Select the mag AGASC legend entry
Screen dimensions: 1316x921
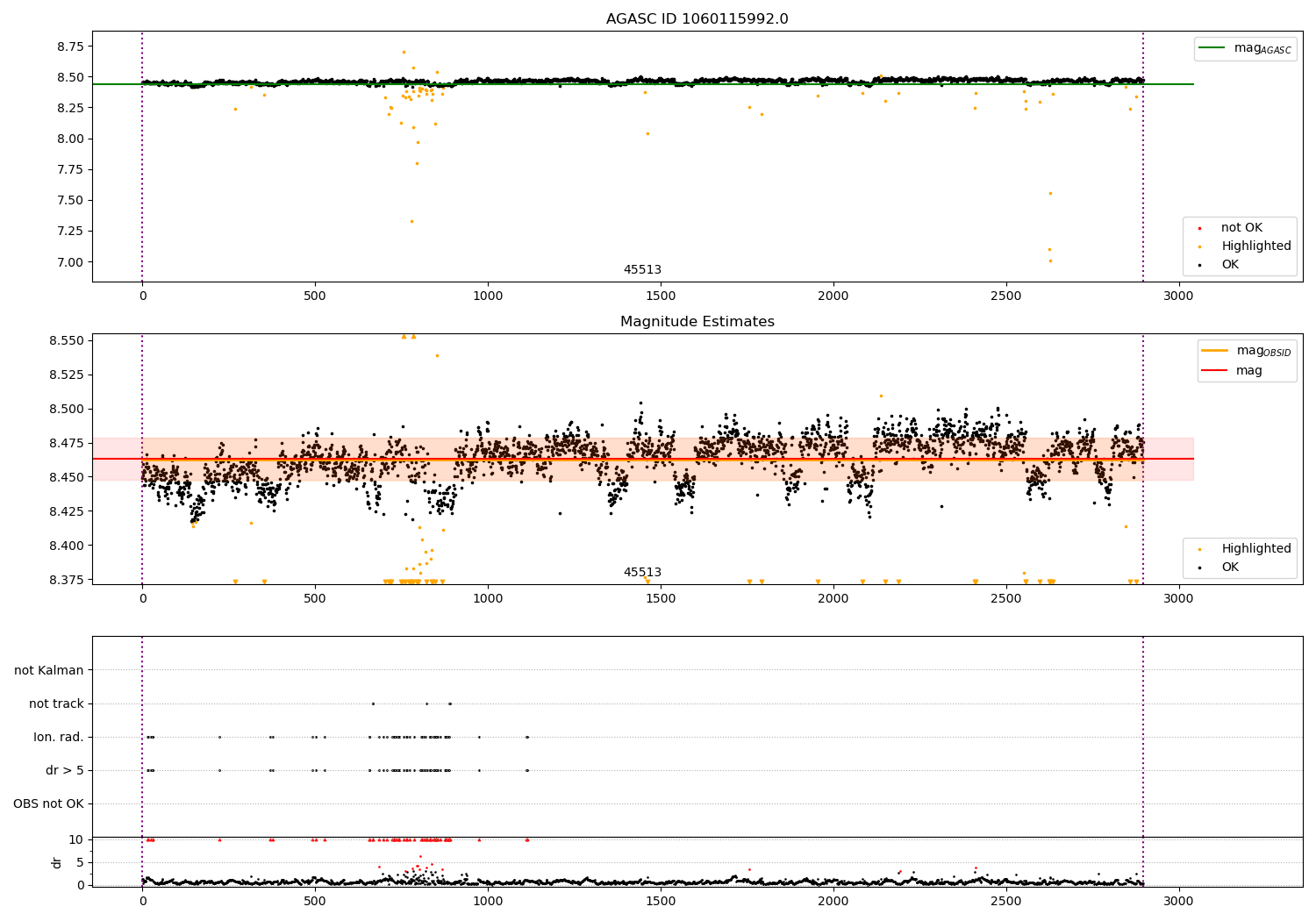pyautogui.click(x=1246, y=48)
